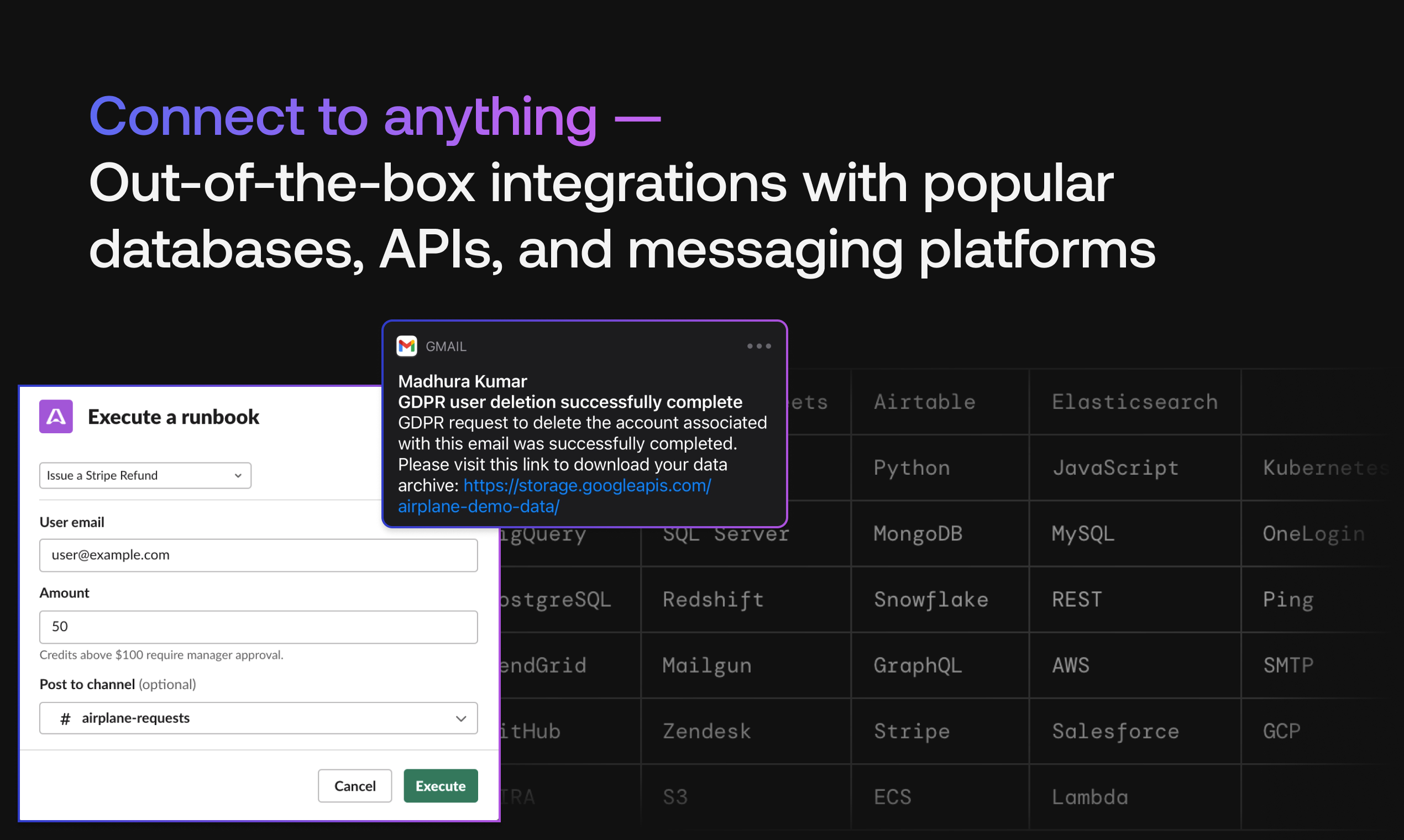Click the Gmail logo icon in notification
The image size is (1404, 840).
(406, 346)
